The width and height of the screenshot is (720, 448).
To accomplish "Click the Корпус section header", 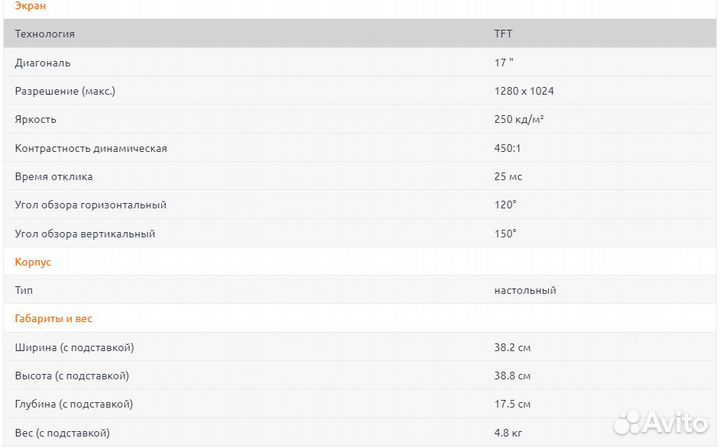I will click(33, 262).
